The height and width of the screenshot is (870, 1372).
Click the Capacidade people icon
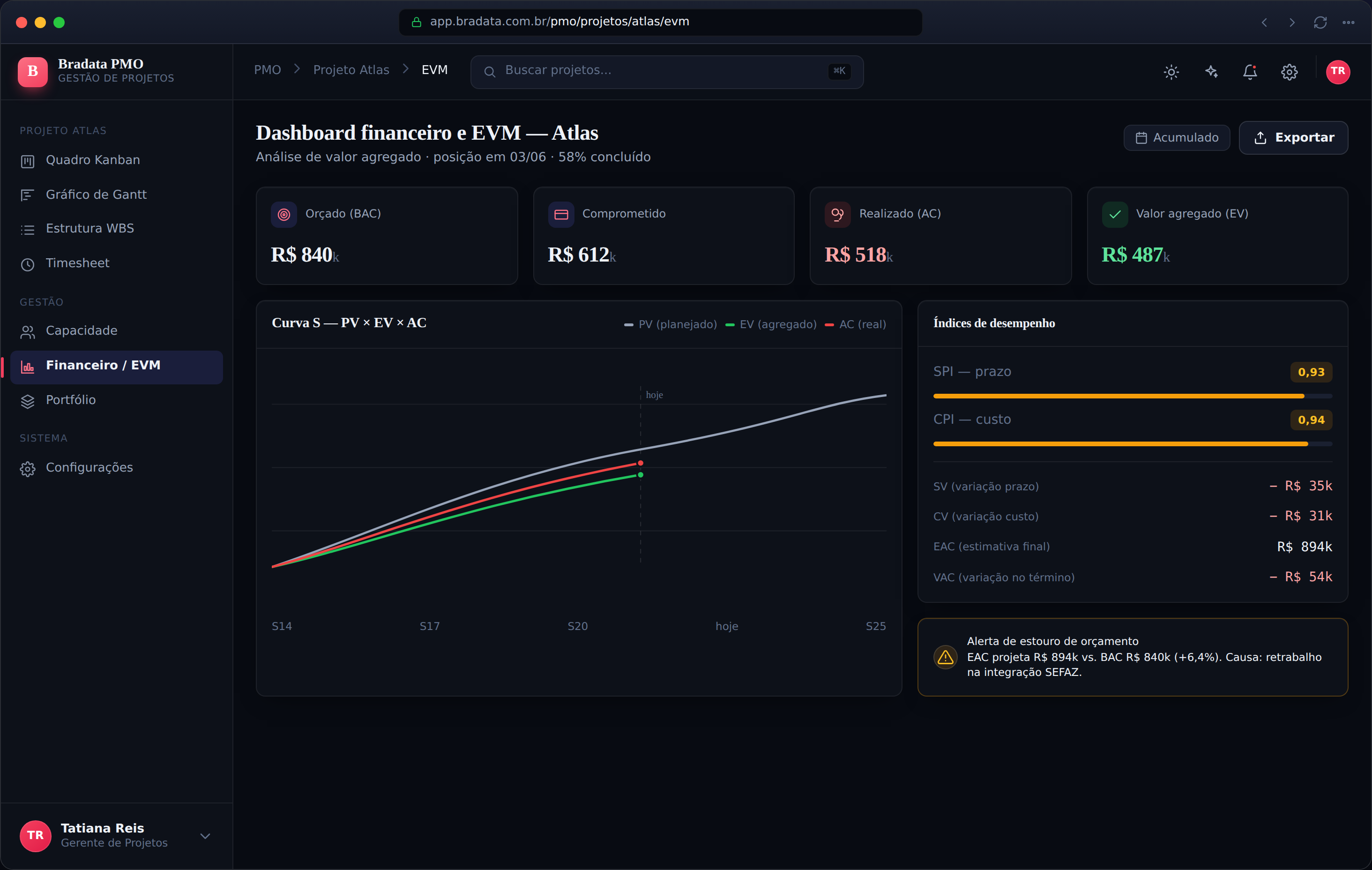[x=27, y=332]
